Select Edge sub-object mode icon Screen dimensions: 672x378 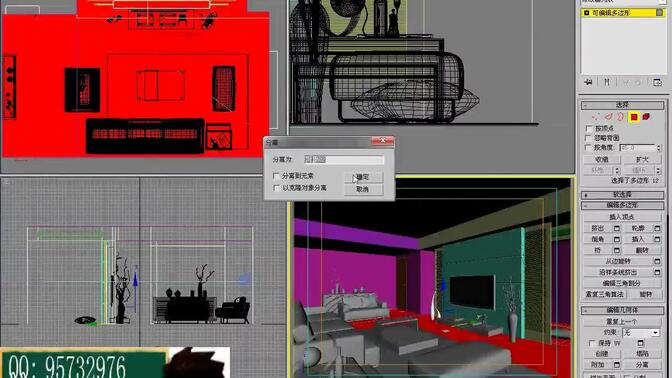coord(609,117)
